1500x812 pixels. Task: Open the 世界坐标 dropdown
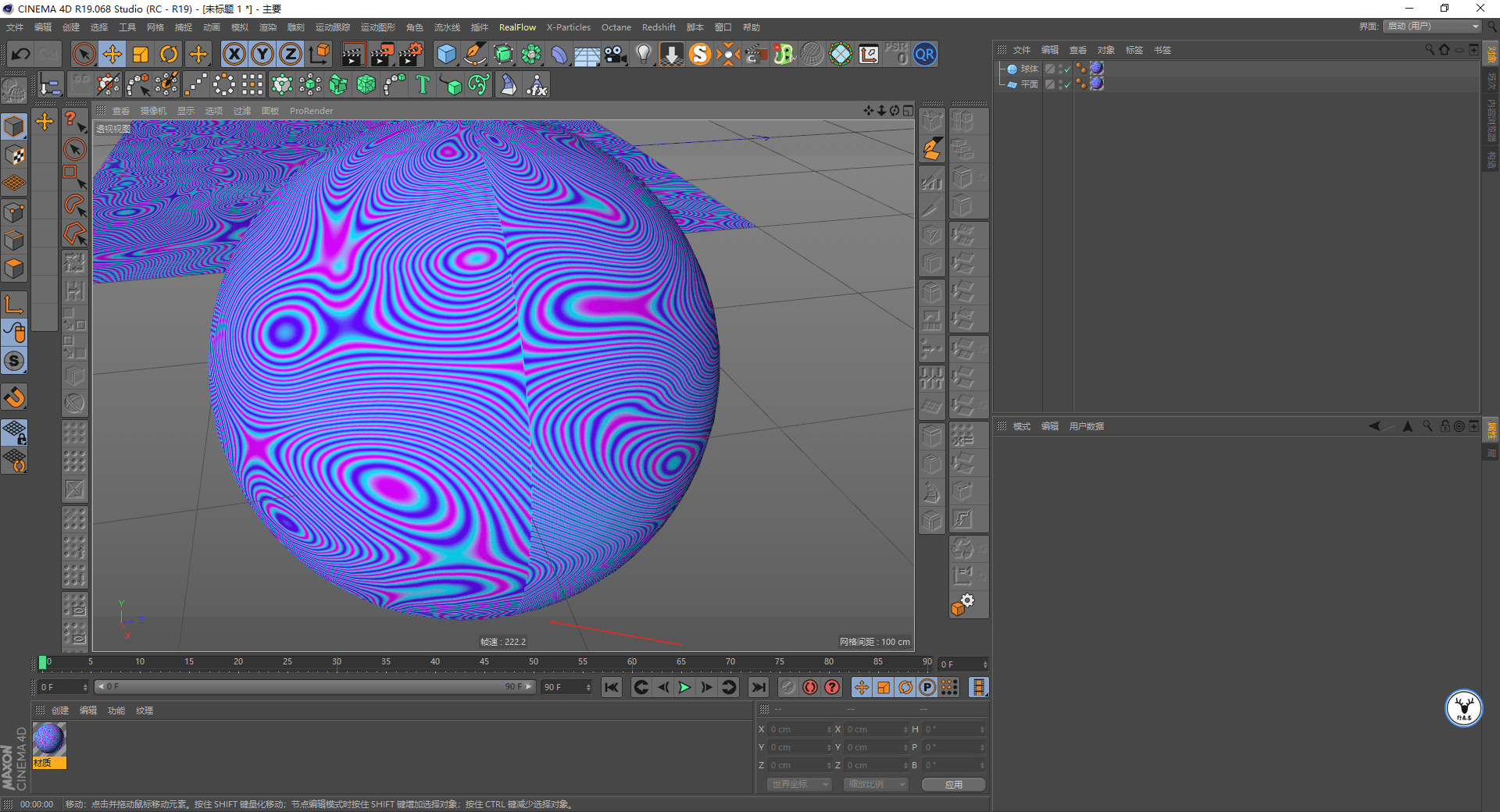(799, 784)
